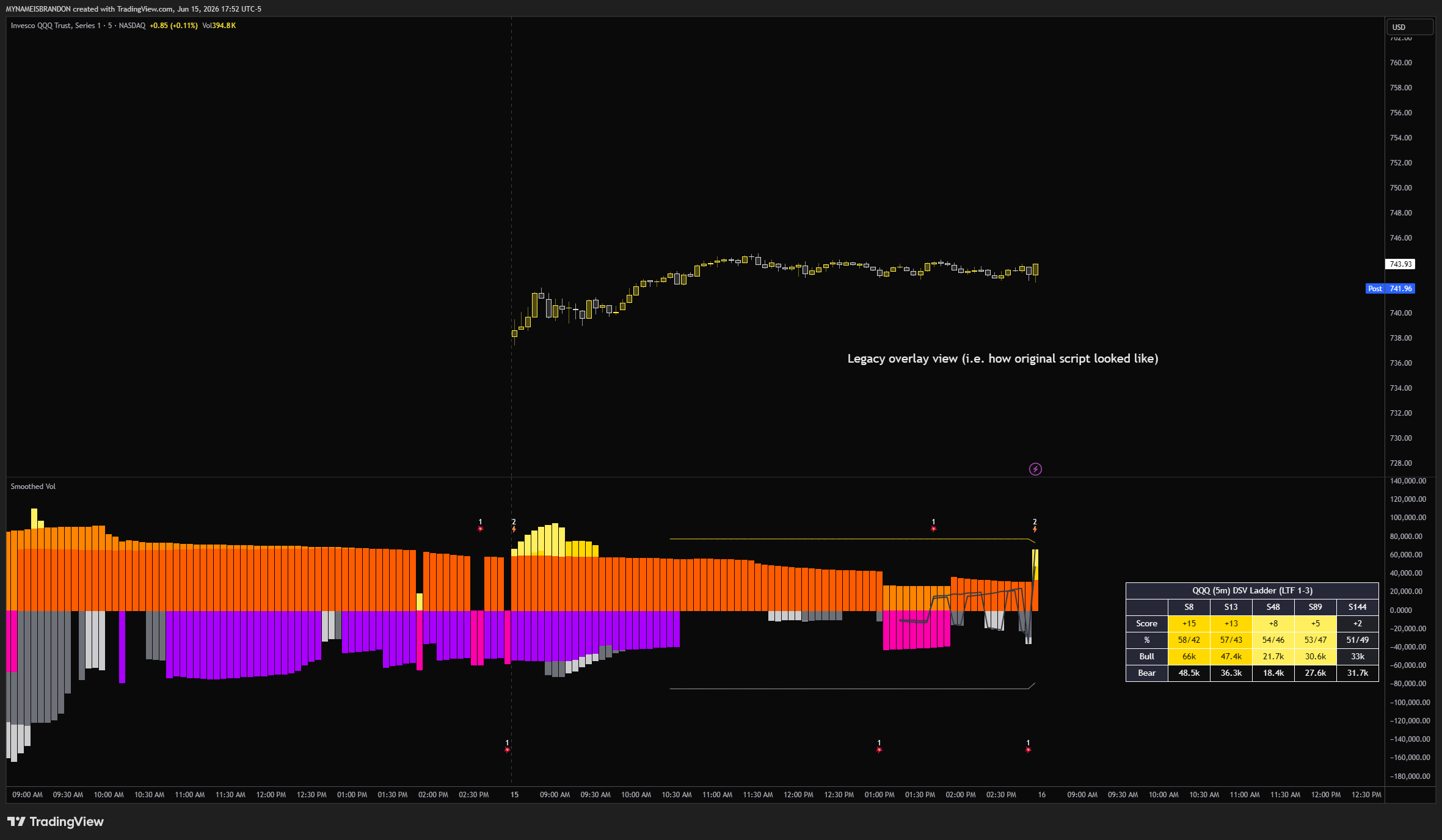Click the Post 741.96 price label
1442x840 pixels.
tap(1390, 289)
